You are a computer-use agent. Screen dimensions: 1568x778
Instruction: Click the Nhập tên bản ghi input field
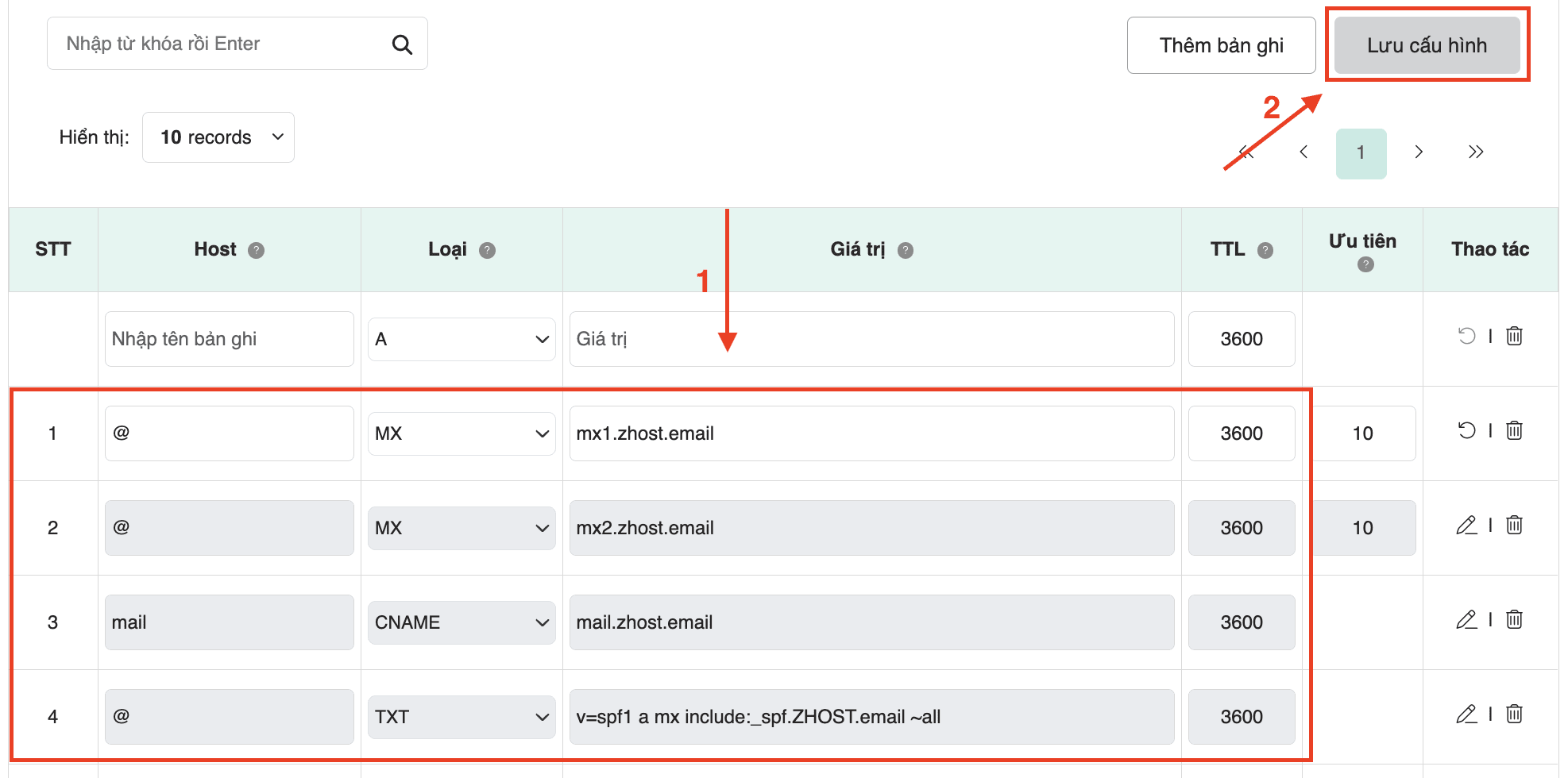coord(229,338)
